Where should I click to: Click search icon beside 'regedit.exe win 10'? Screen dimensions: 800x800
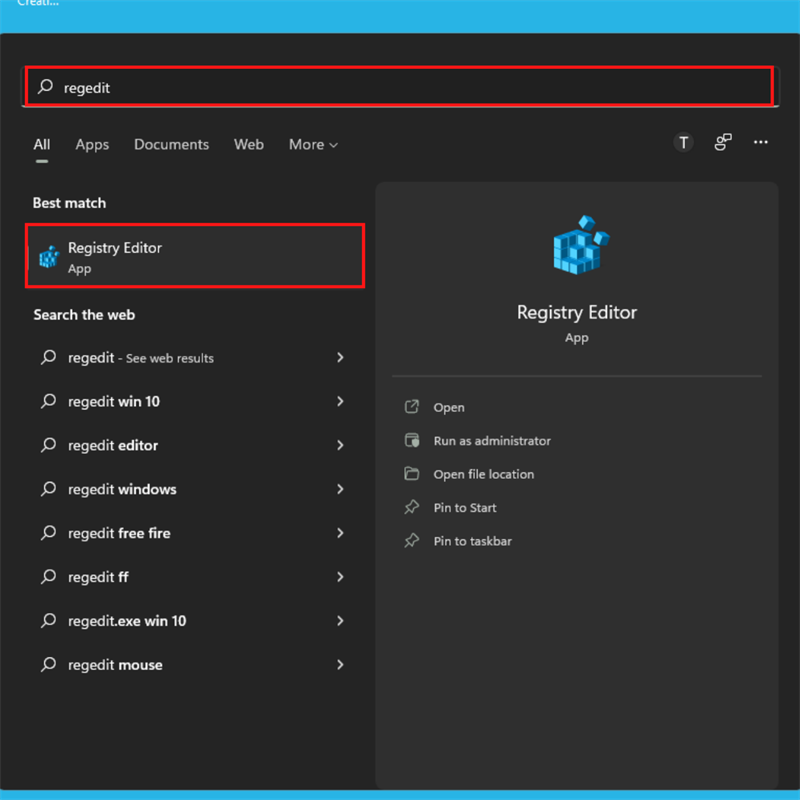click(x=48, y=620)
